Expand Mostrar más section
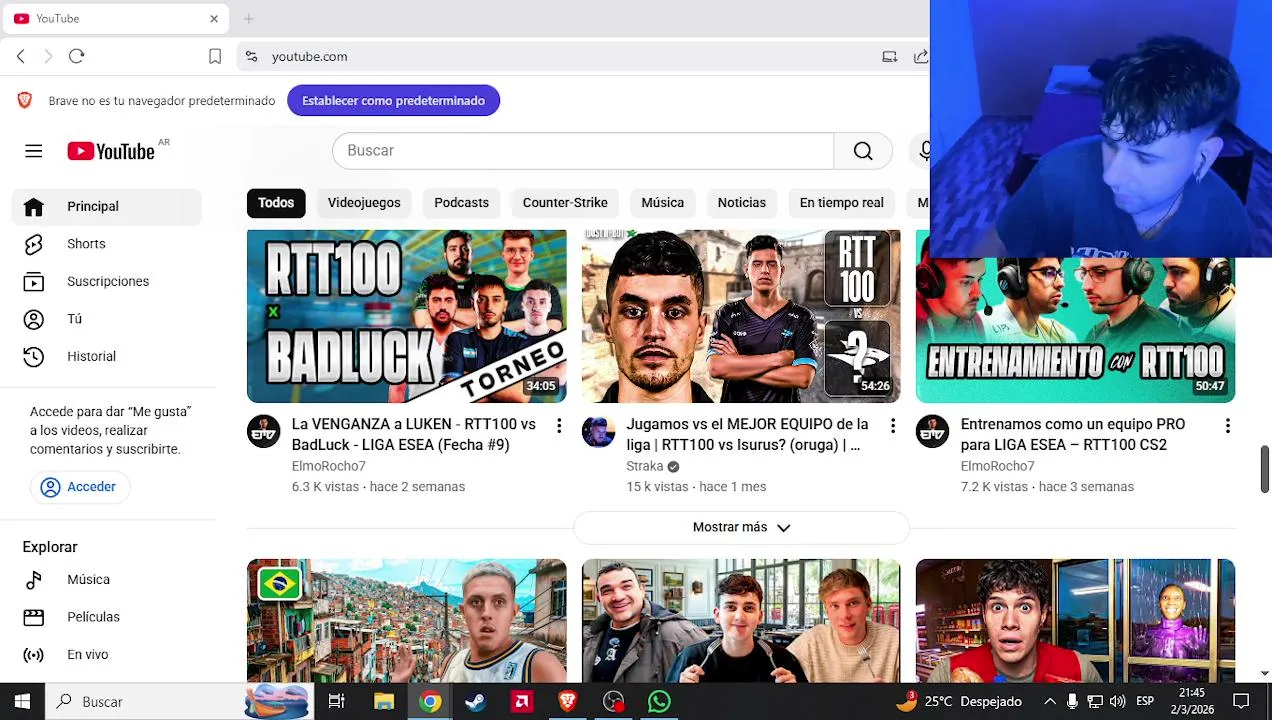Screen dimensions: 1272x720 [x=741, y=527]
